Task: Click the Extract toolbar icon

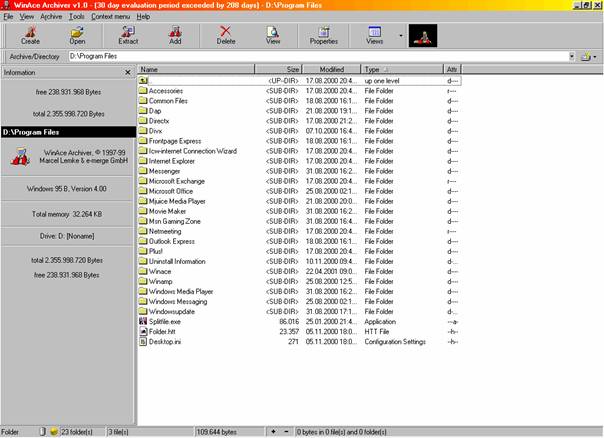Action: point(128,35)
